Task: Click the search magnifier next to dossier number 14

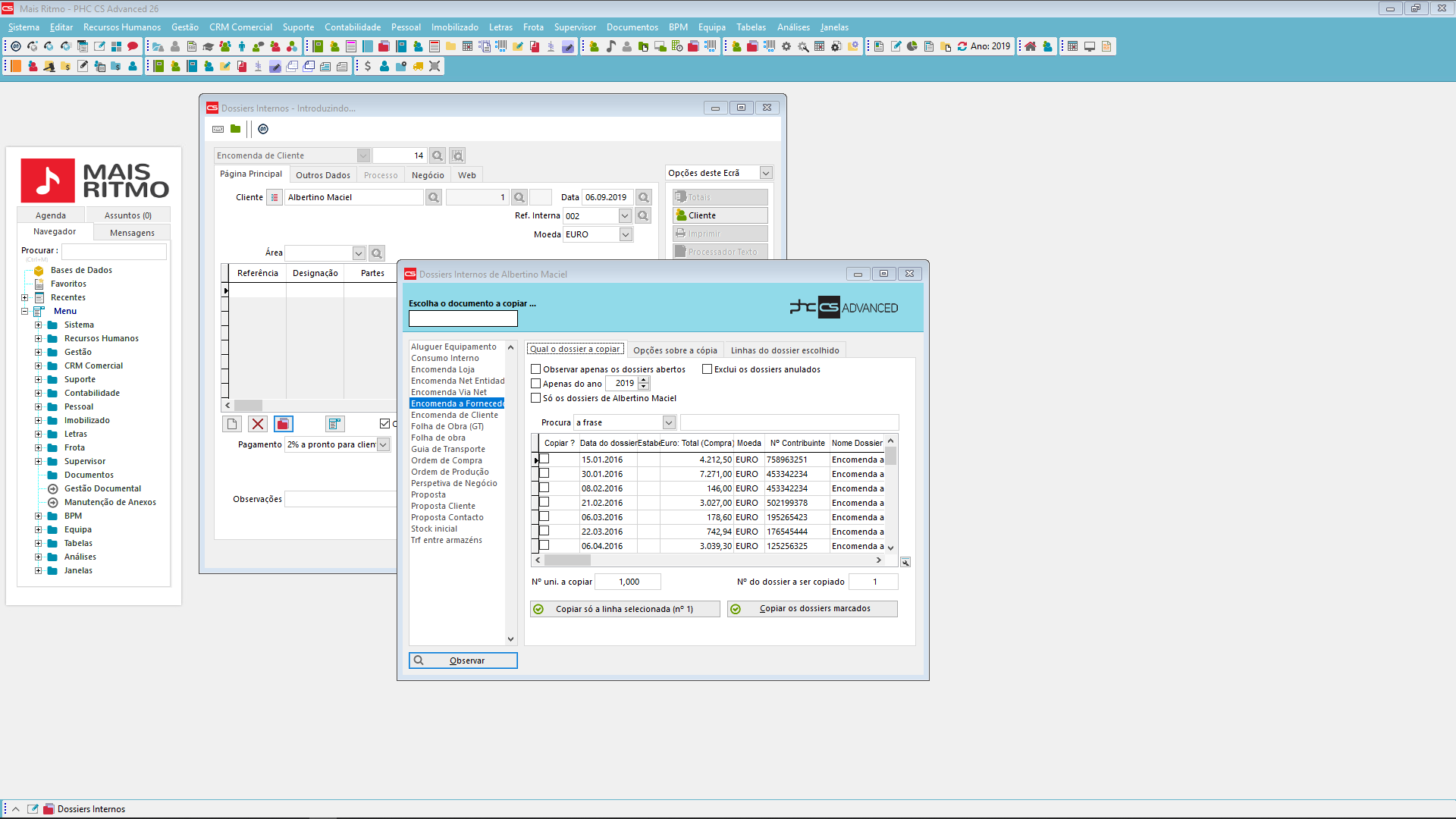Action: pyautogui.click(x=438, y=155)
